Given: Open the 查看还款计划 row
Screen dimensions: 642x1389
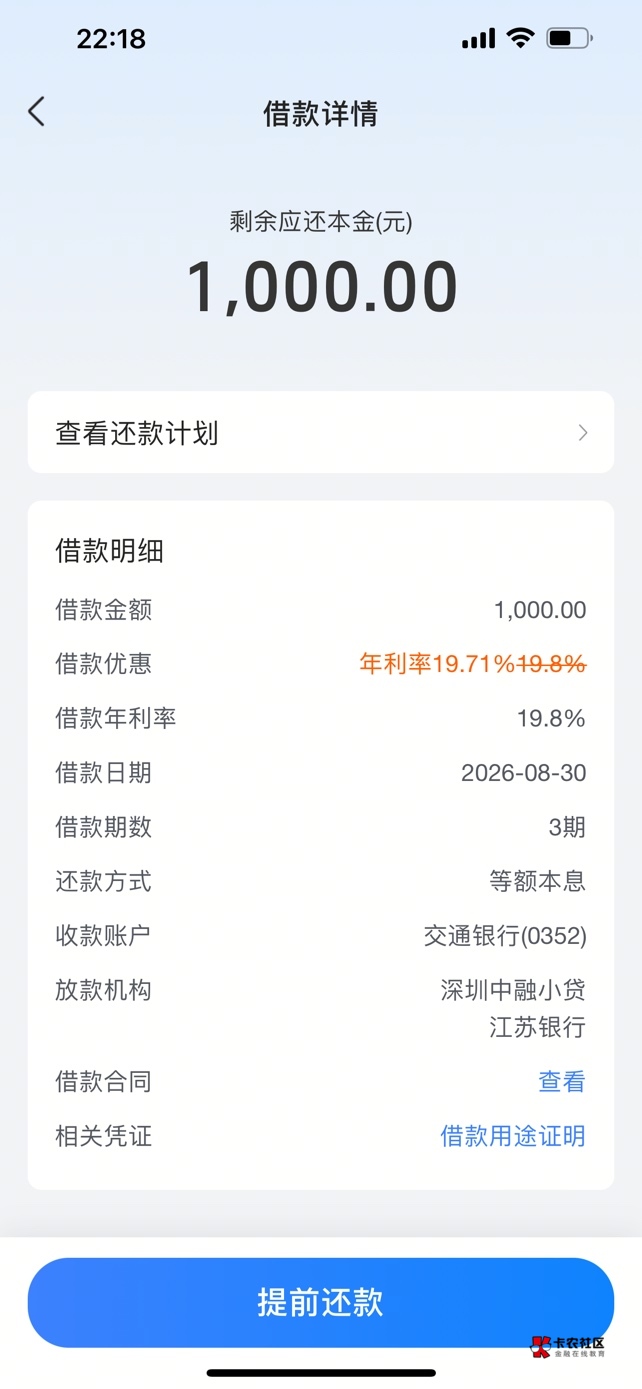Looking at the screenshot, I should click(x=321, y=432).
